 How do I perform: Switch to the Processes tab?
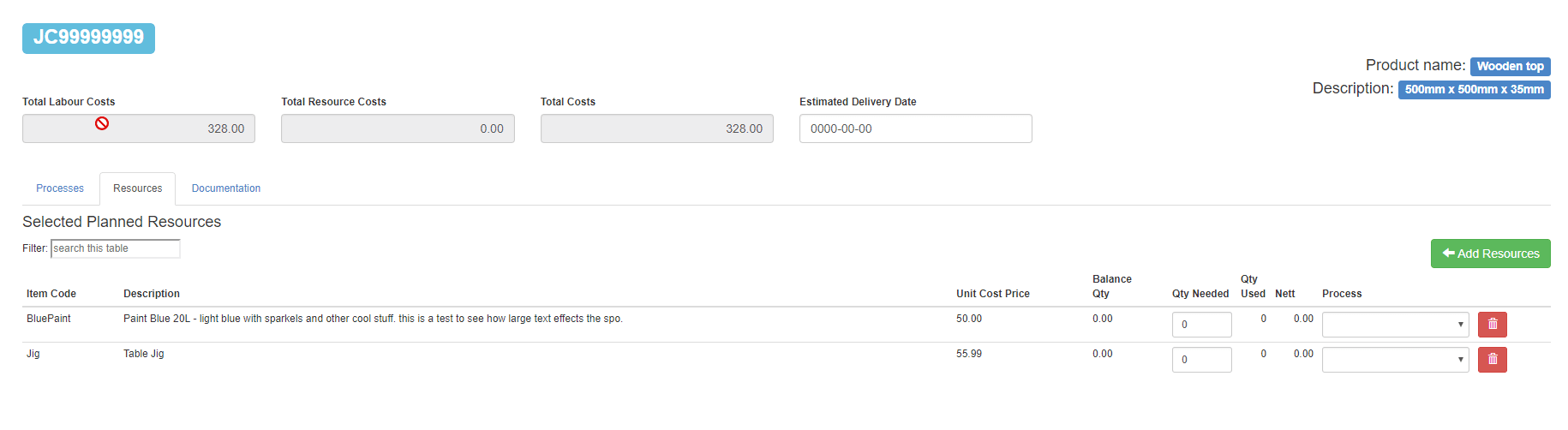click(x=60, y=188)
